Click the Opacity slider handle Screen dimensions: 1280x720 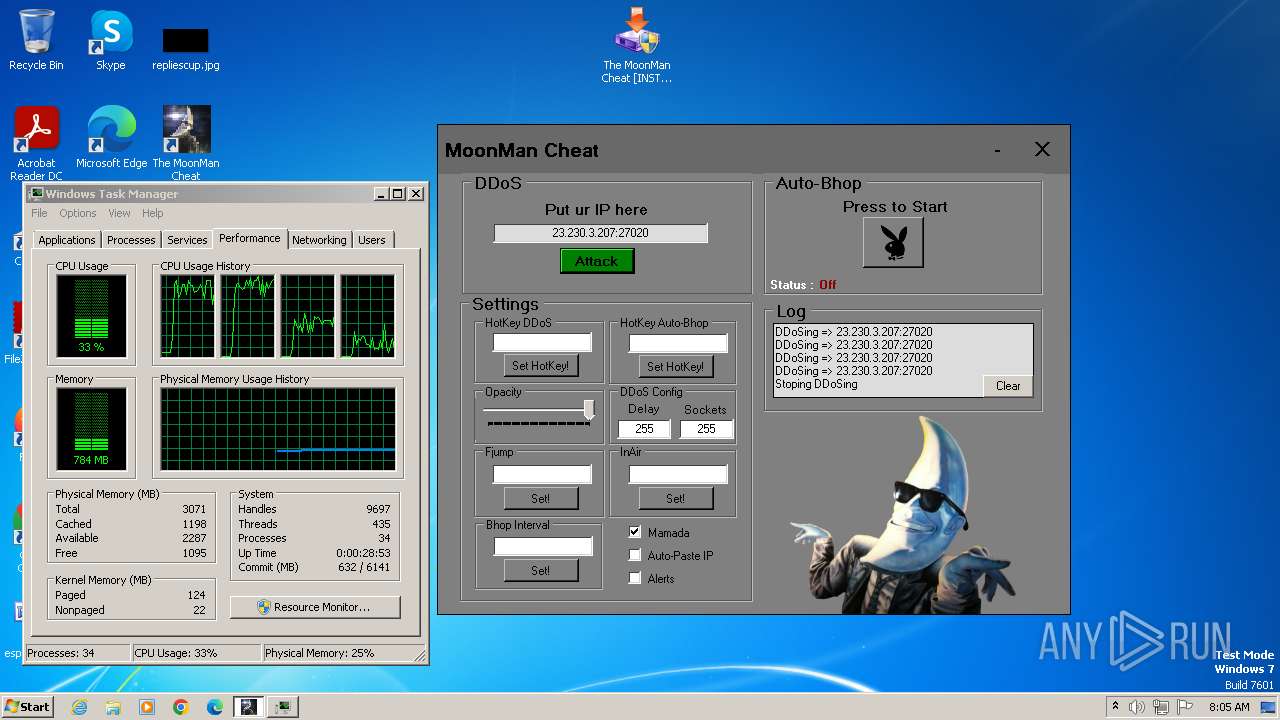coord(589,410)
